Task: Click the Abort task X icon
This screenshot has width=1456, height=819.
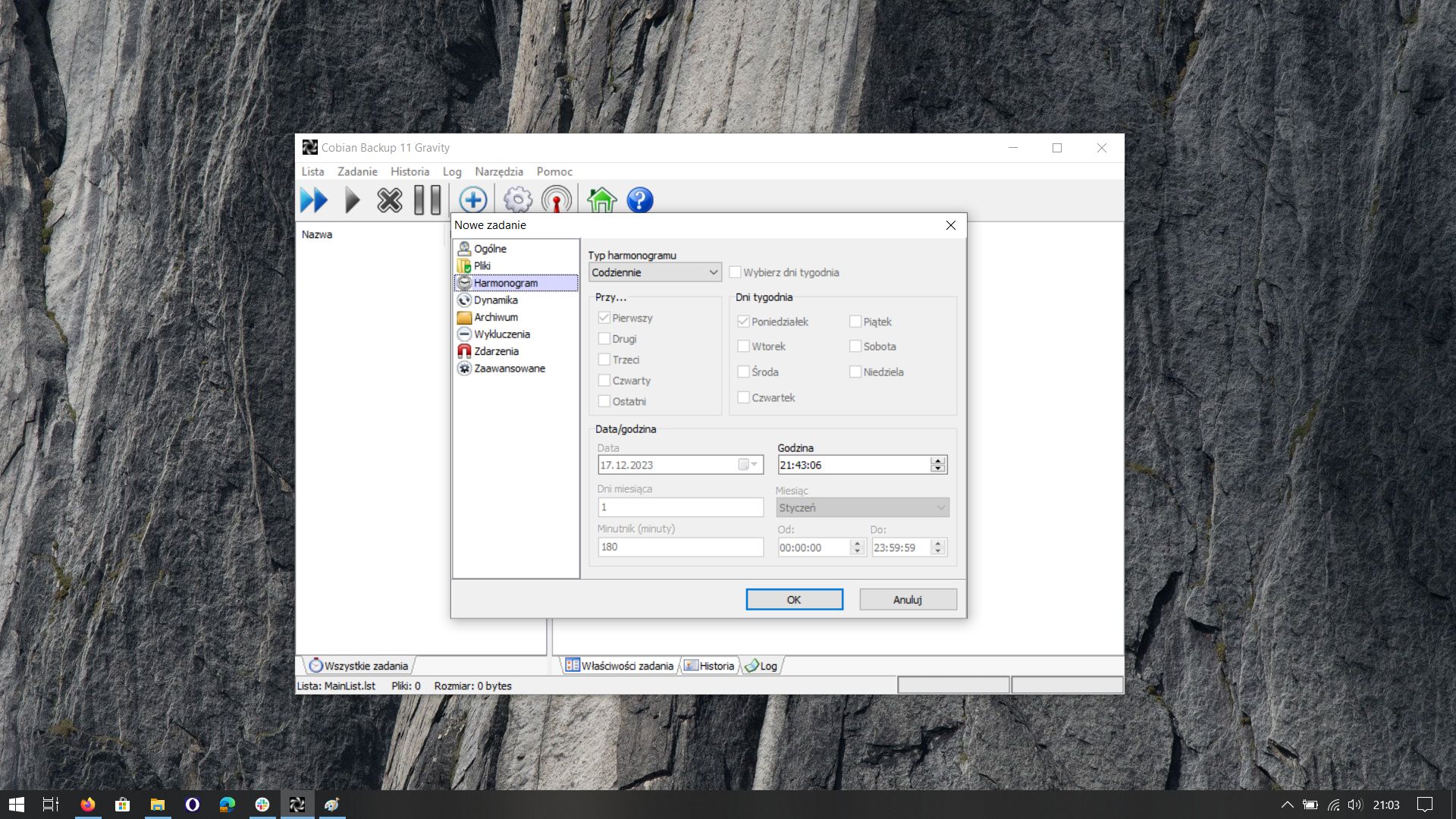Action: (390, 201)
